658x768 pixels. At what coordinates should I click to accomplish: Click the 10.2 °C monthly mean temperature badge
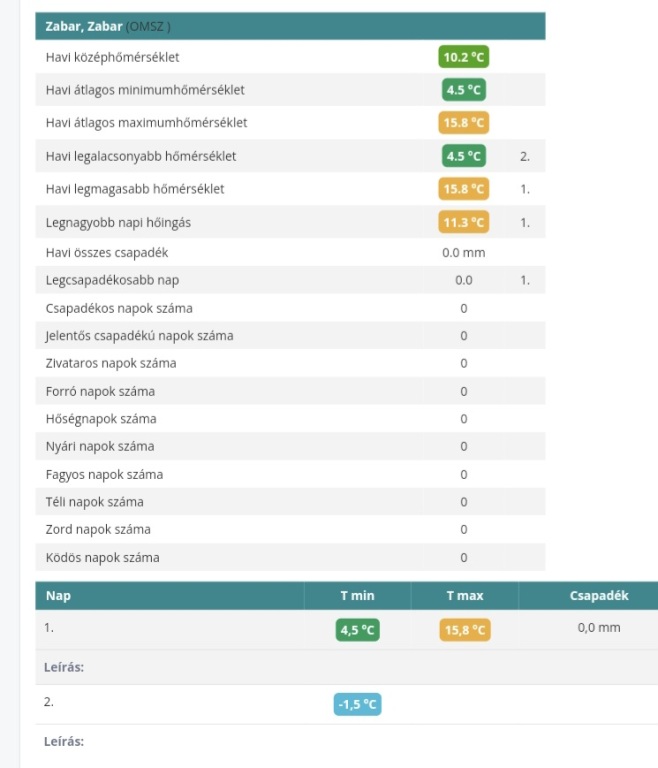pyautogui.click(x=463, y=58)
